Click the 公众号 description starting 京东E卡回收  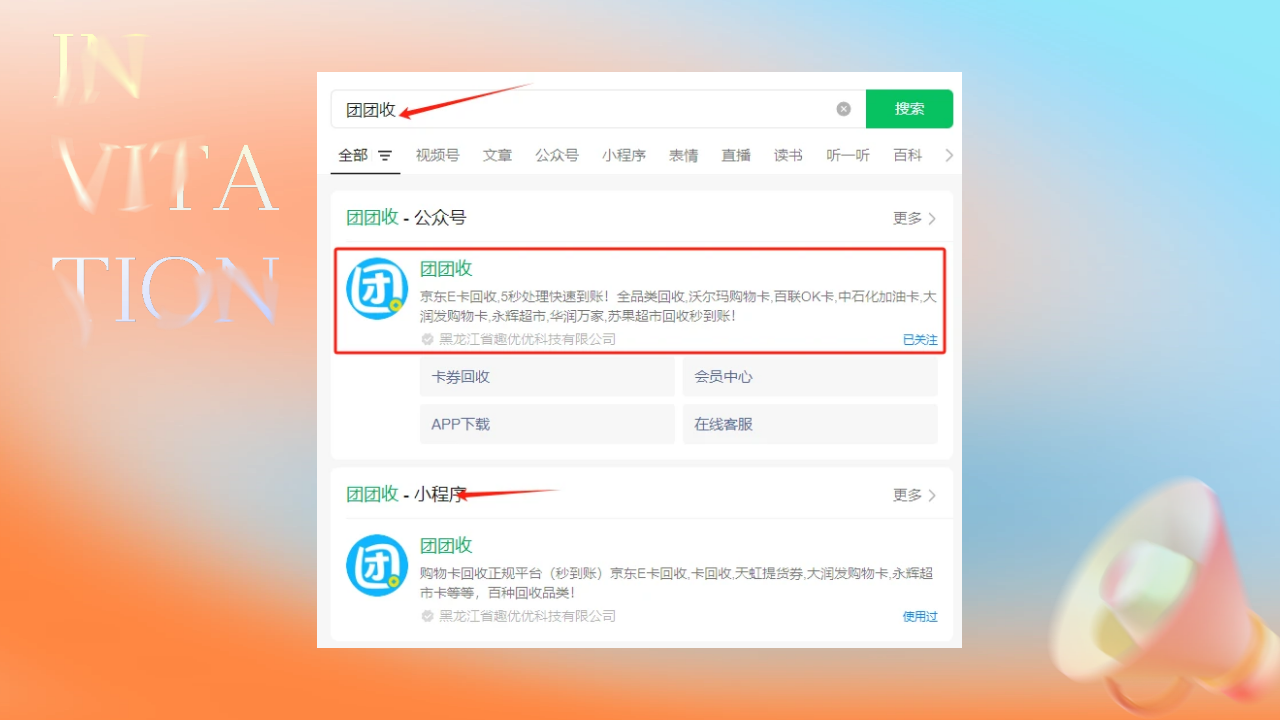pyautogui.click(x=678, y=306)
